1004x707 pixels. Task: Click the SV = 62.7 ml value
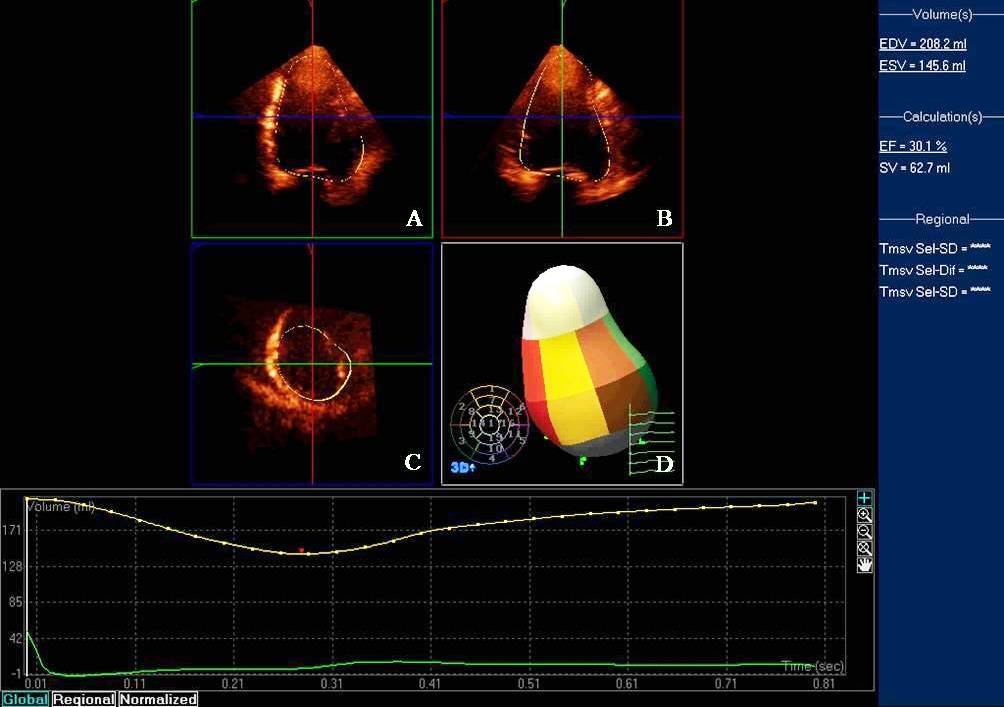(914, 168)
